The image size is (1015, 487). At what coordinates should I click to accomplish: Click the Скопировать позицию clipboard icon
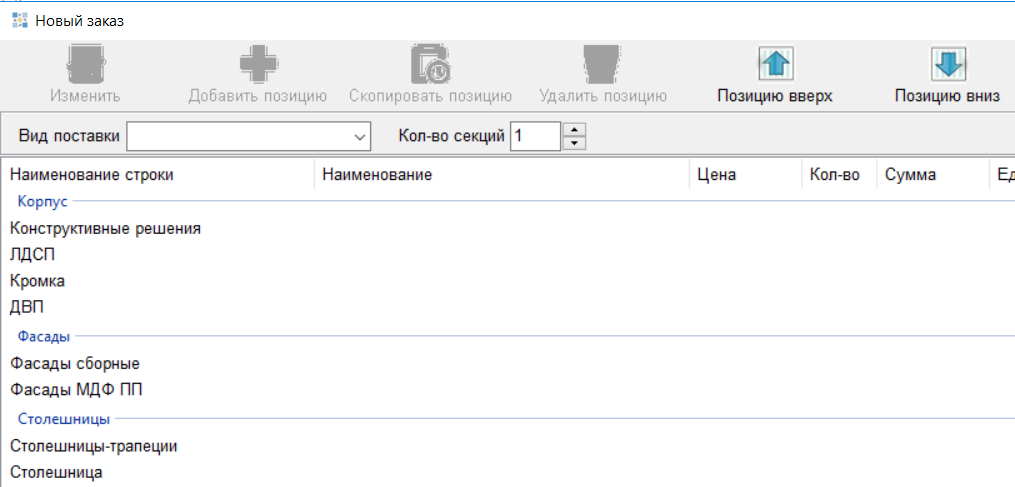click(430, 66)
